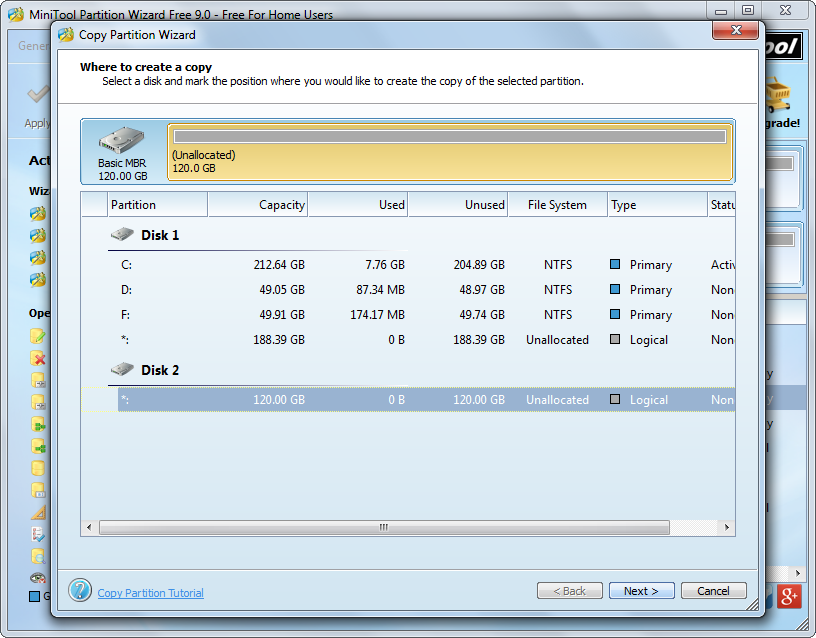This screenshot has width=816, height=638.
Task: Click the Apply checkmark in the main window
Action: pos(39,94)
